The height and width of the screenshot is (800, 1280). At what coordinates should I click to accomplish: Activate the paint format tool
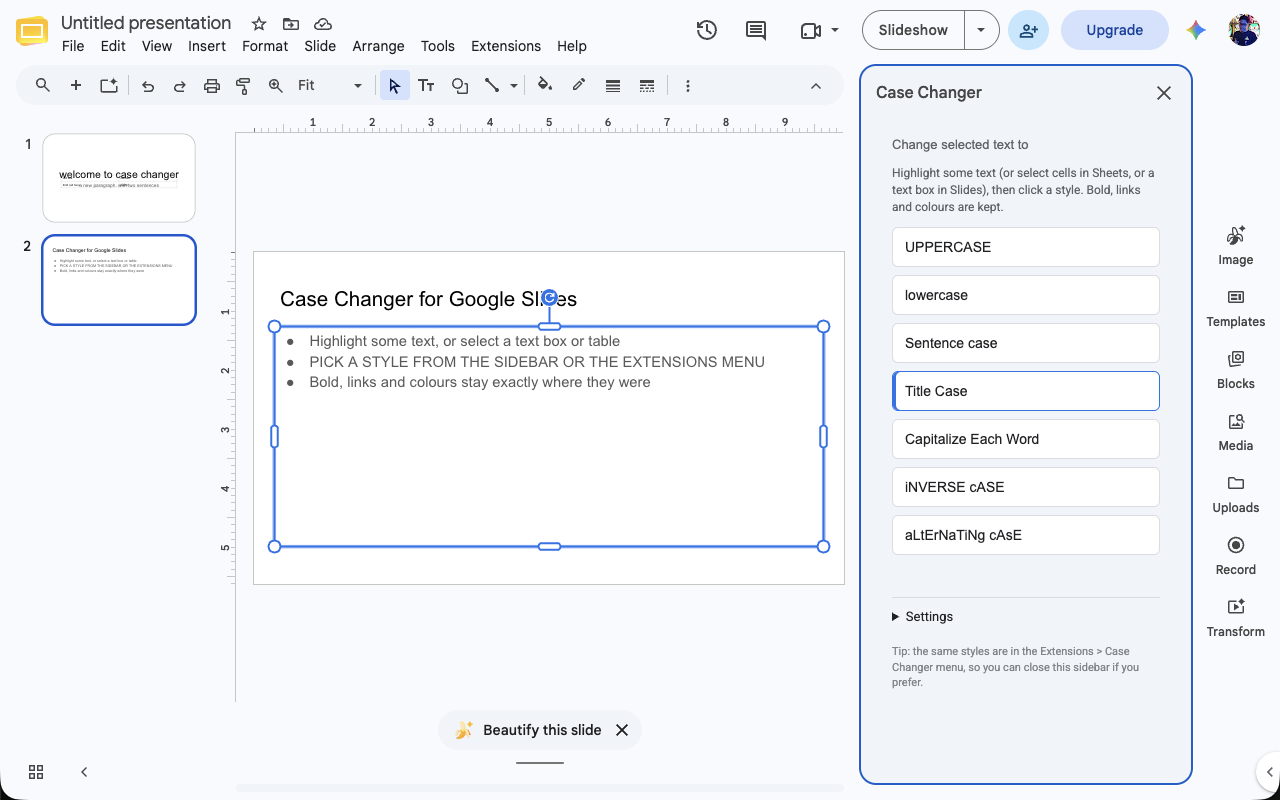point(243,86)
